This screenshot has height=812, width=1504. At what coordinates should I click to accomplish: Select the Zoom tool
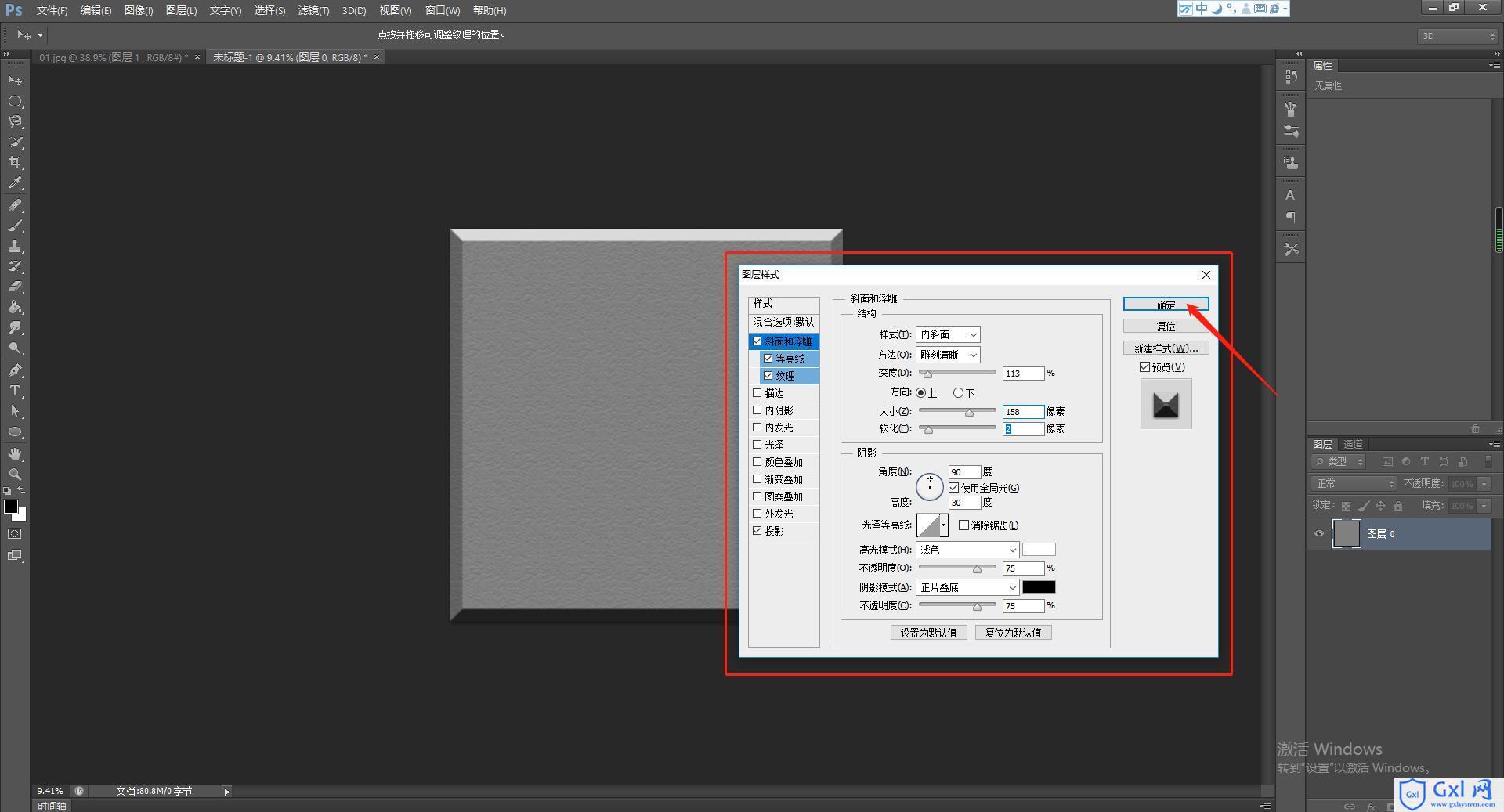15,475
